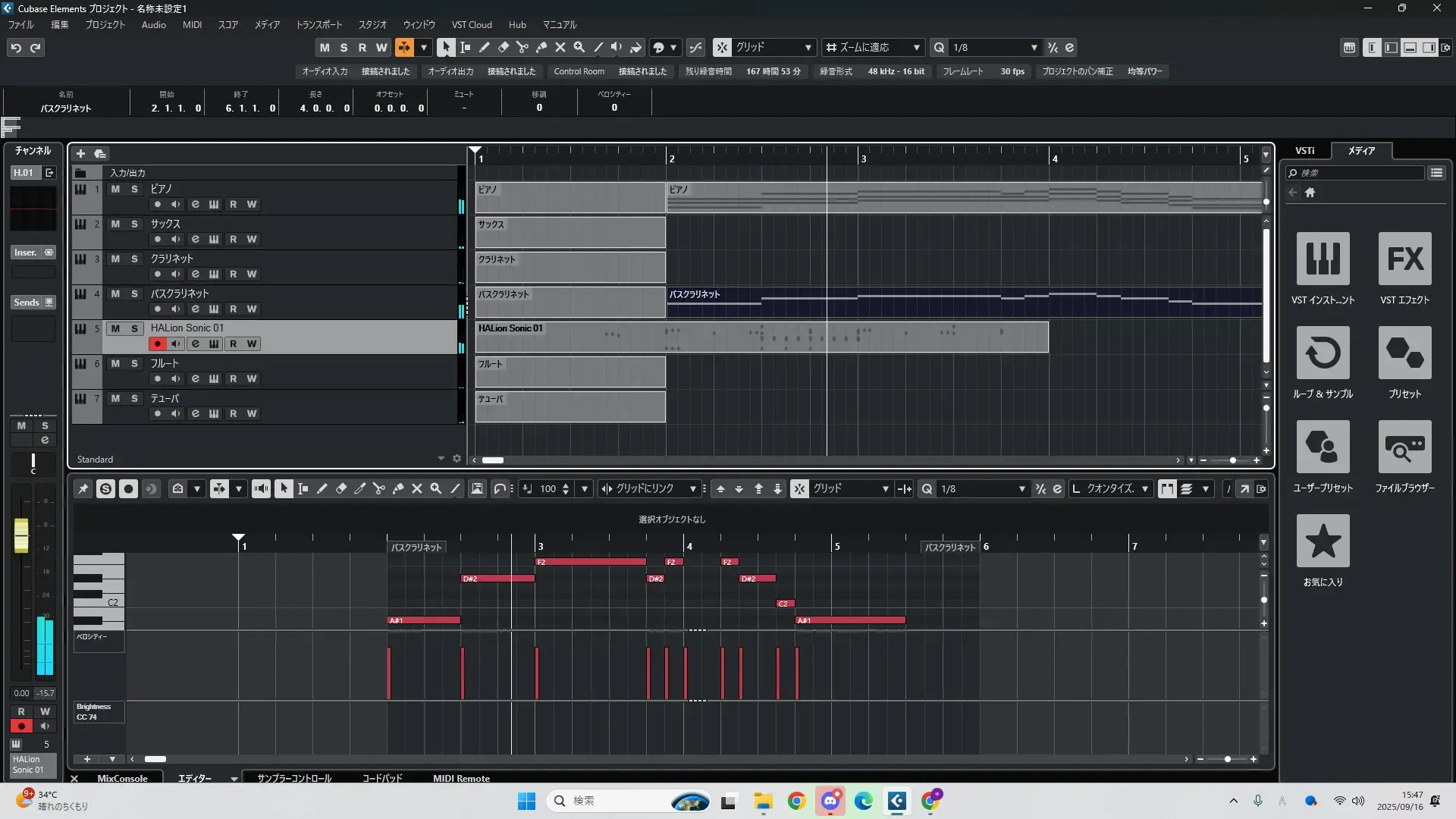Click the Sends button in channel panel
Viewport: 1456px width, 819px height.
pos(27,303)
